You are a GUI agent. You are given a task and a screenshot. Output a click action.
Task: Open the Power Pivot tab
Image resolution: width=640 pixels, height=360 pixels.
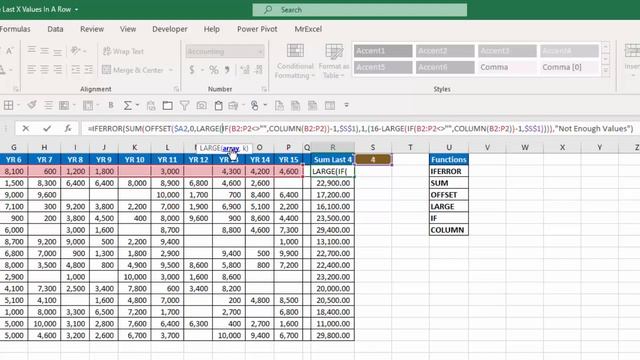(x=257, y=29)
